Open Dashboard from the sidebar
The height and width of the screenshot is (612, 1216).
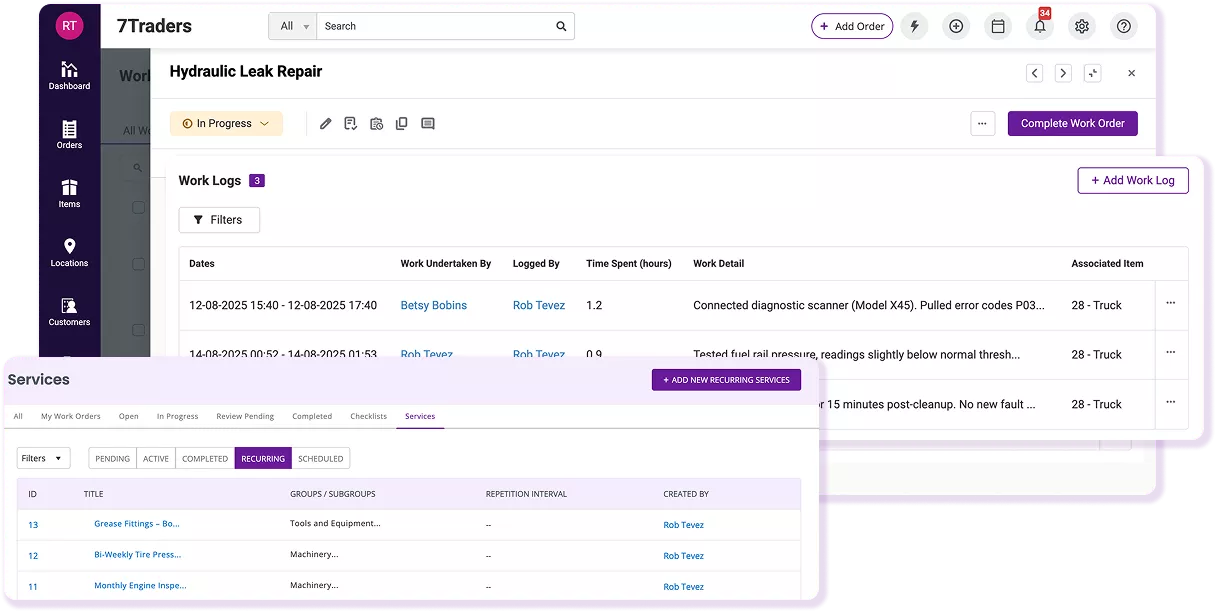point(69,75)
